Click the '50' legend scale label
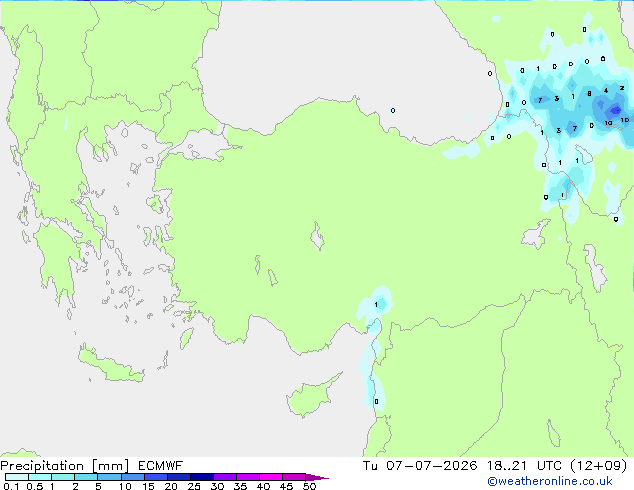Viewport: 634px width, 490px height. (x=309, y=486)
